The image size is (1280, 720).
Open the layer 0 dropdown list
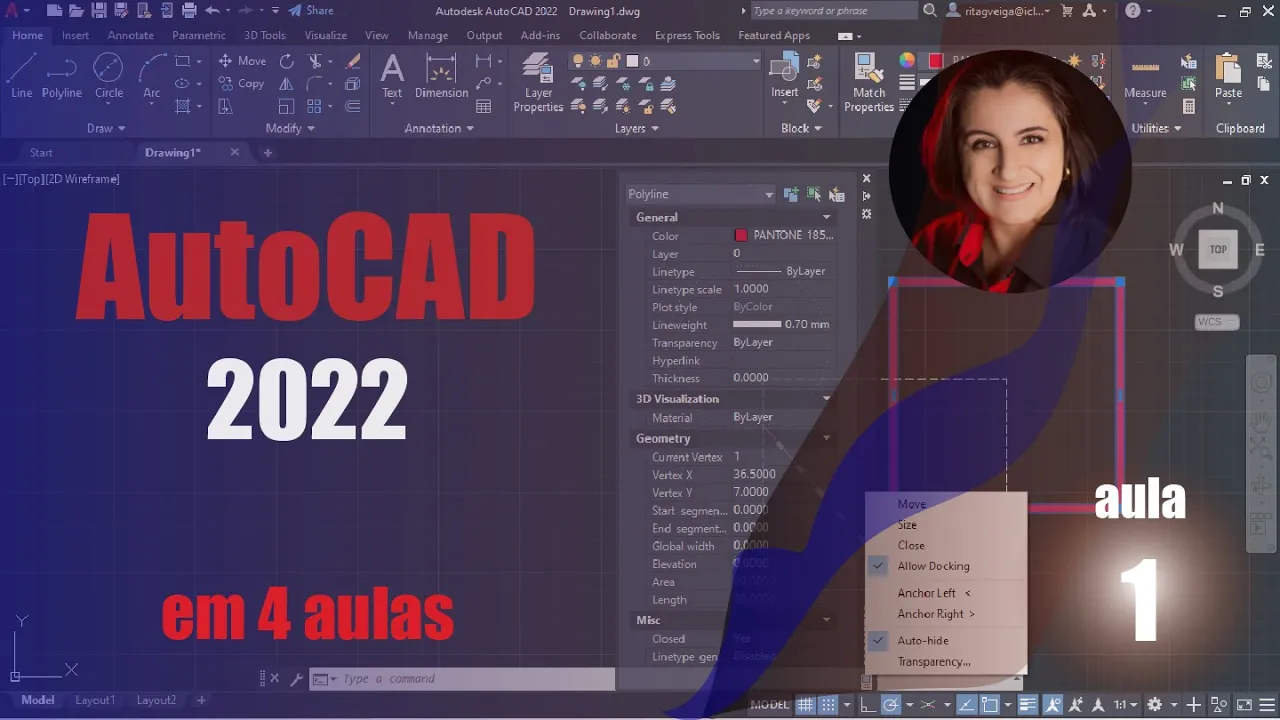665,61
